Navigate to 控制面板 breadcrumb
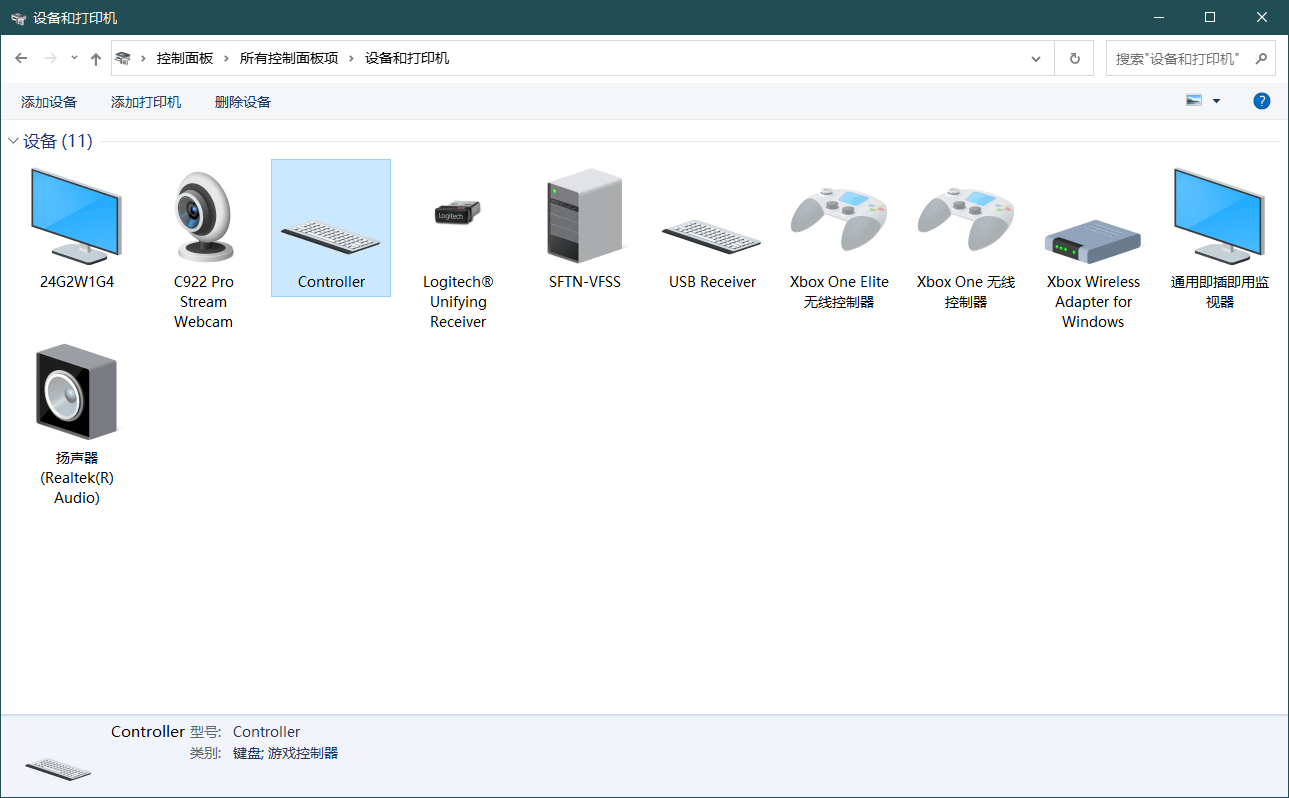Screen dimensions: 1289x798 [185, 58]
